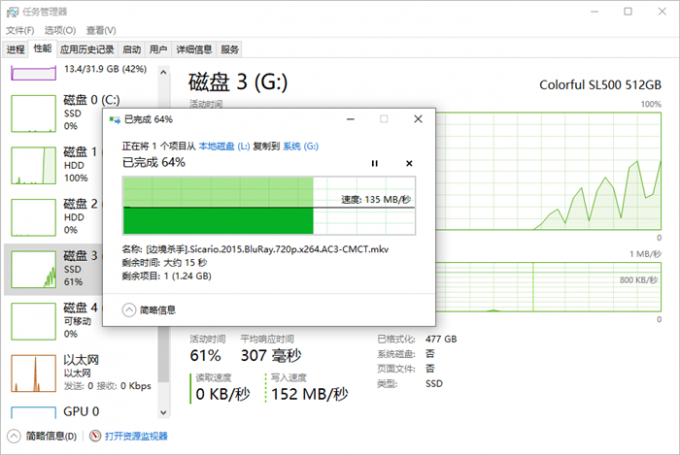Click the copy progress speed graph
The width and height of the screenshot is (680, 455).
coord(269,206)
